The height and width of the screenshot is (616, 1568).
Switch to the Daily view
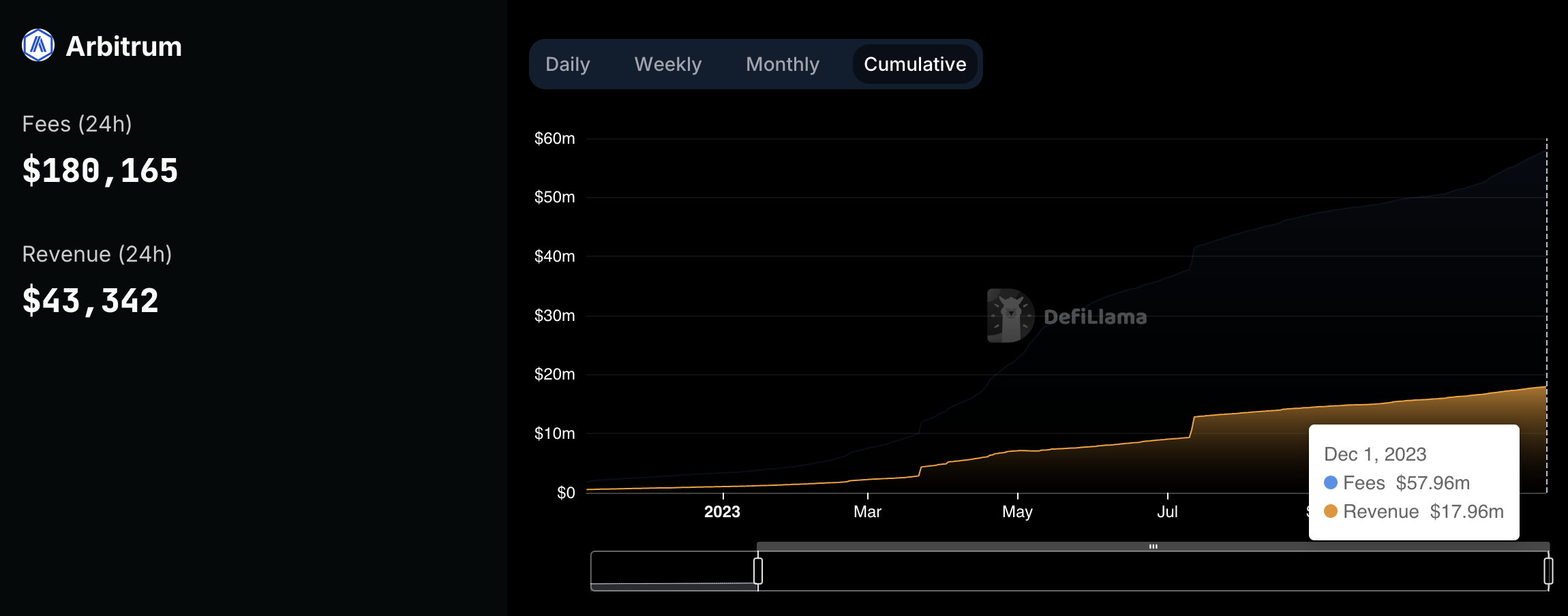pos(567,64)
